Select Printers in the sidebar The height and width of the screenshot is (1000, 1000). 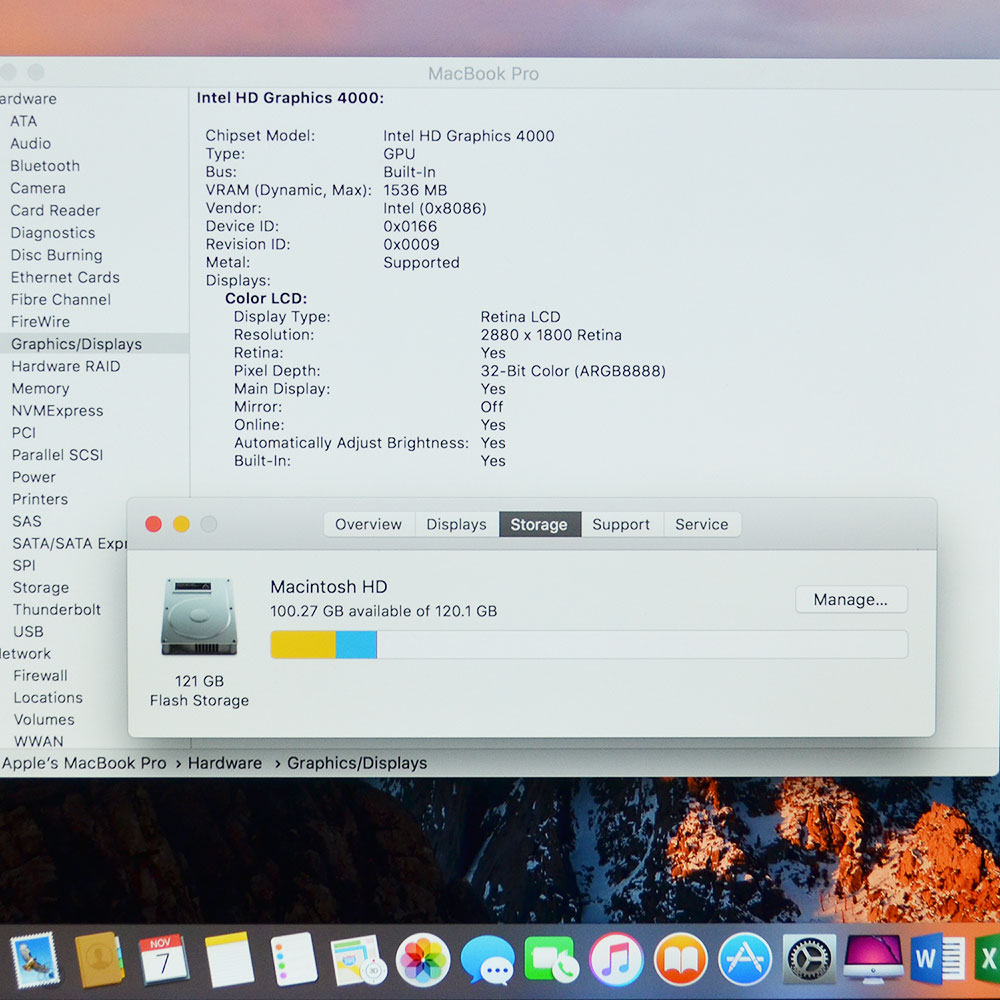click(x=40, y=499)
